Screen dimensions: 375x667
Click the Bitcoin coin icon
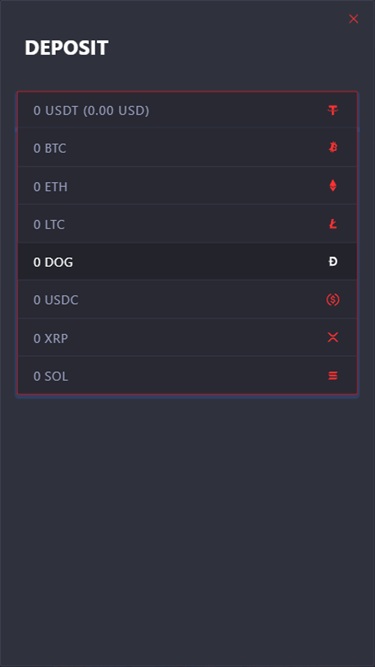tap(333, 148)
